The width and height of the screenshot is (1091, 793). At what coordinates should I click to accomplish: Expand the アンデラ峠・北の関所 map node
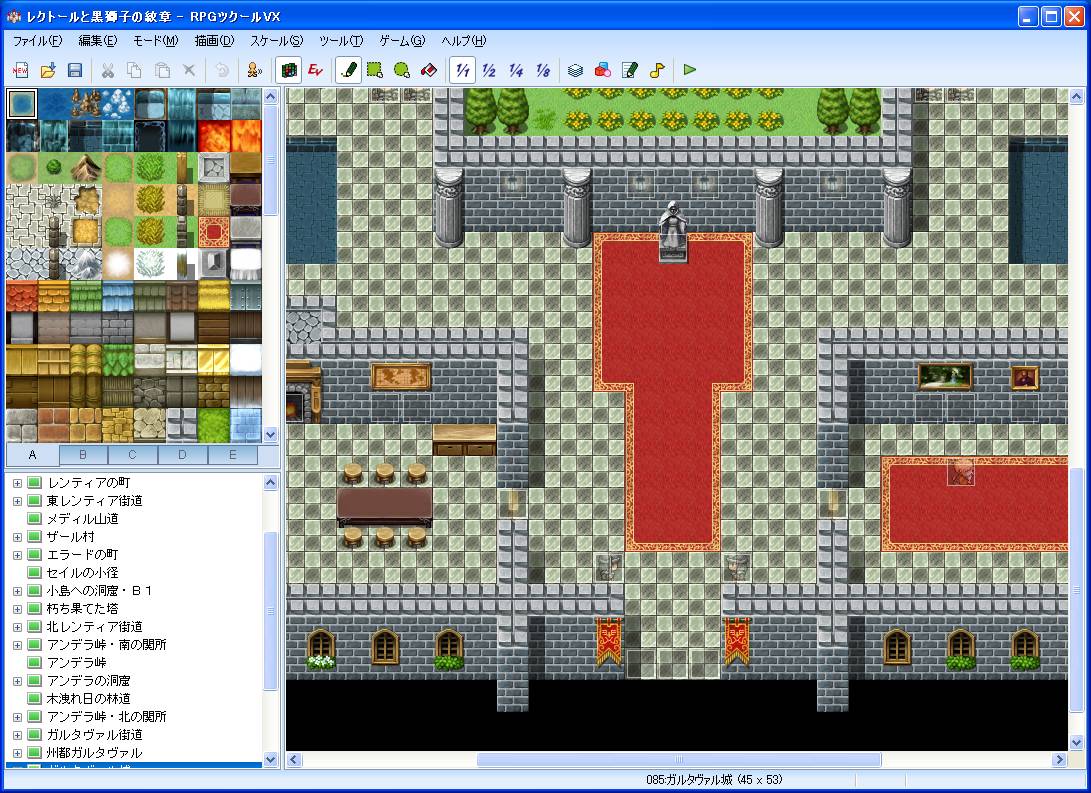pyautogui.click(x=17, y=717)
